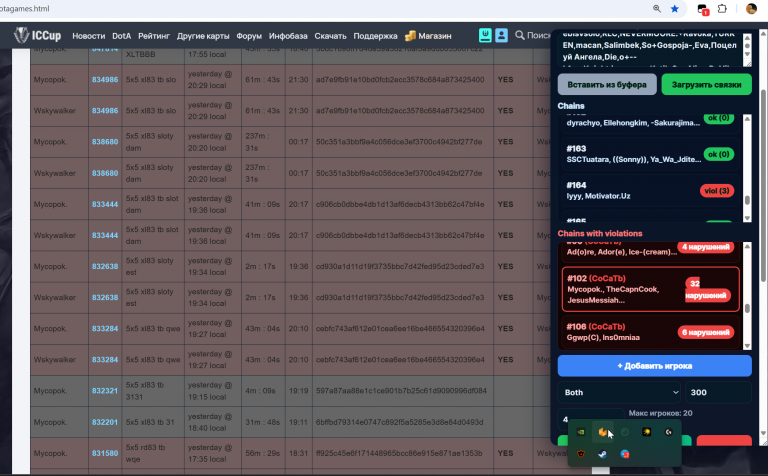Open game 832321 link

pos(105,391)
